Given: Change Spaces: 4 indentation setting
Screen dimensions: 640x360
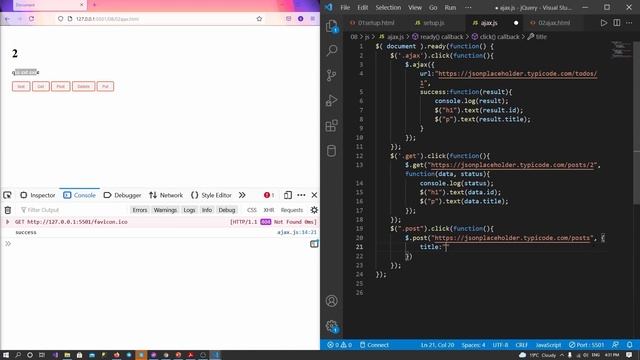Looking at the screenshot, I should point(473,345).
